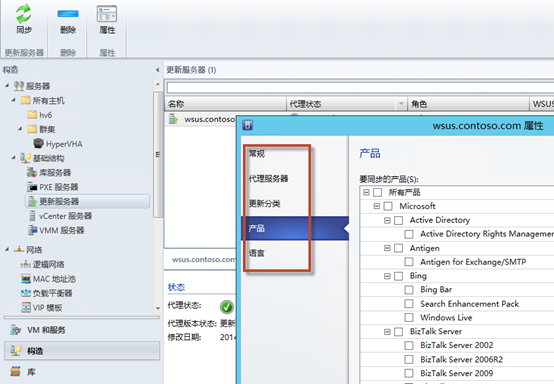Collapse the 构造 navigation pane arrow
The image size is (554, 384).
tap(158, 70)
